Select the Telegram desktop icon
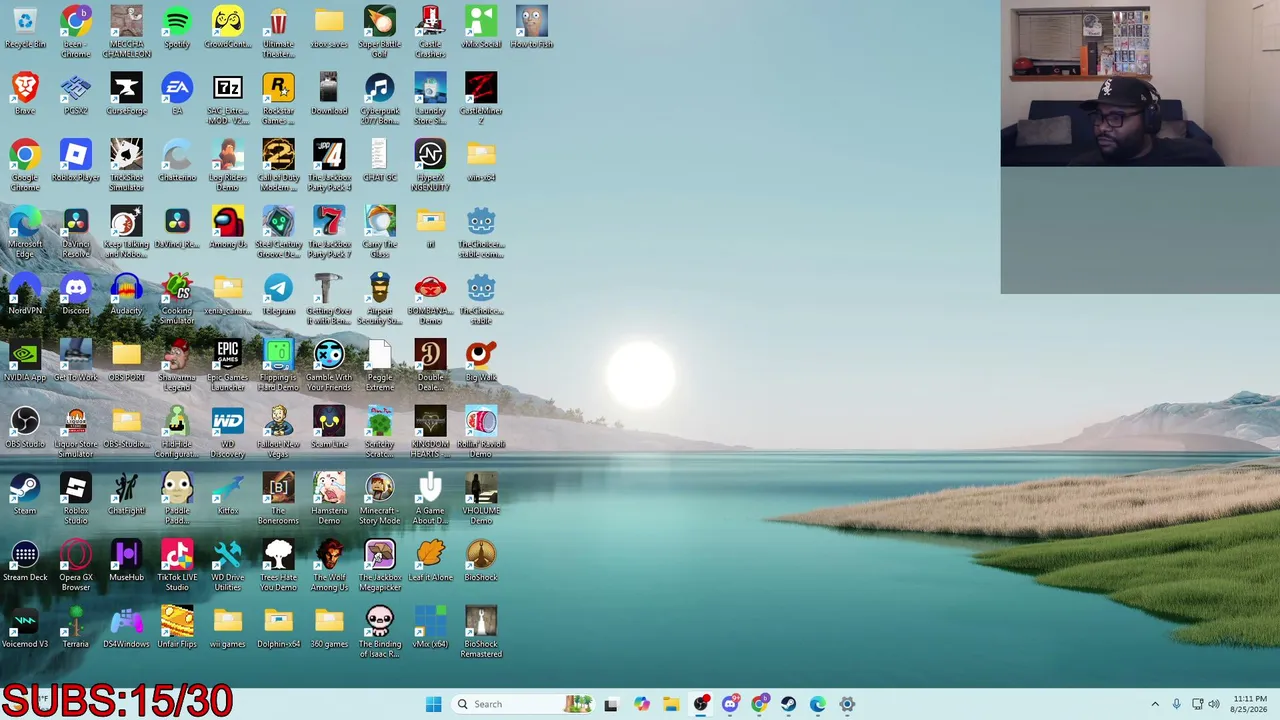 278,294
